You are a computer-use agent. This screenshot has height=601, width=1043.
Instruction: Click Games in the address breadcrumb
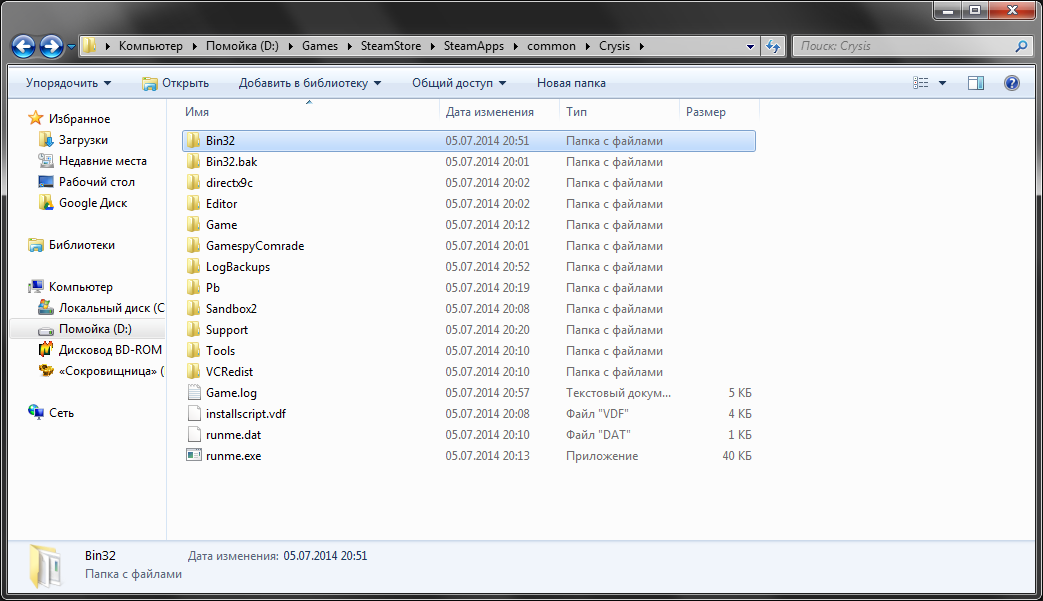pos(320,46)
